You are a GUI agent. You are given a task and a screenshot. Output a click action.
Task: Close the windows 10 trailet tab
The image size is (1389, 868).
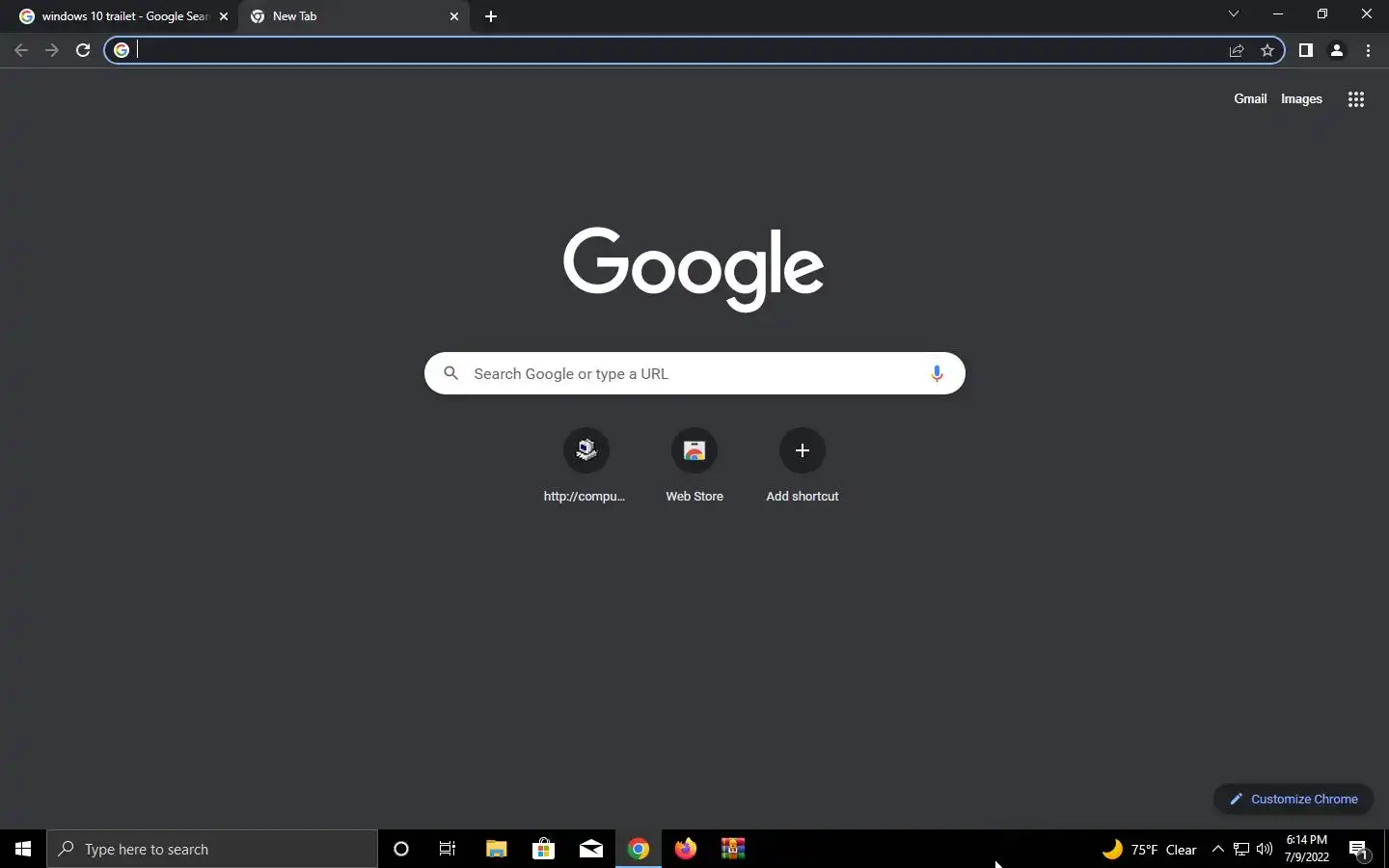click(x=224, y=16)
